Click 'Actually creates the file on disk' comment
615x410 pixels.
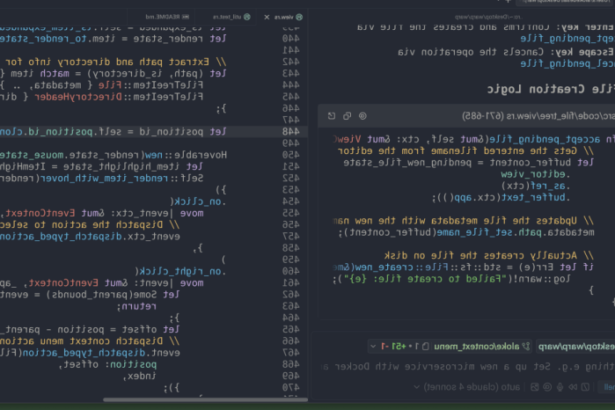pyautogui.click(x=489, y=255)
